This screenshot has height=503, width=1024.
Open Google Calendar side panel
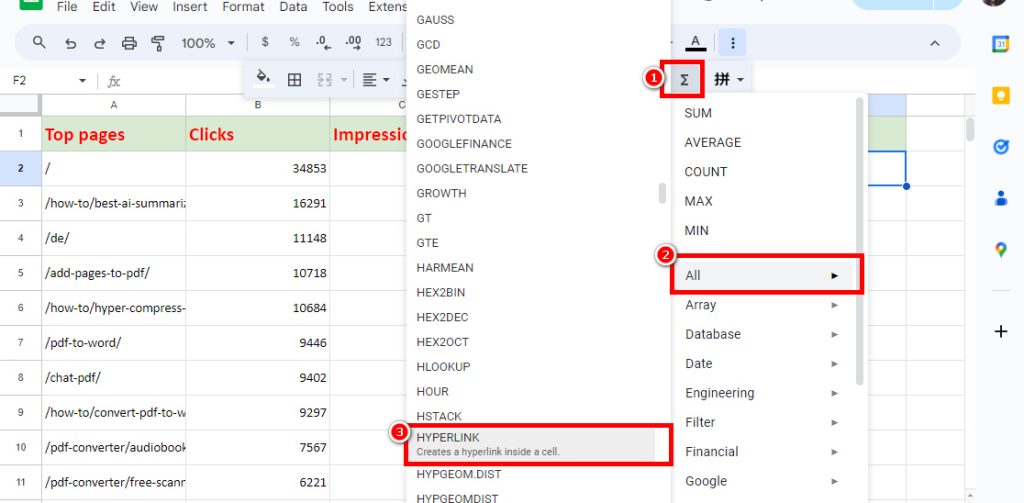pos(1000,43)
